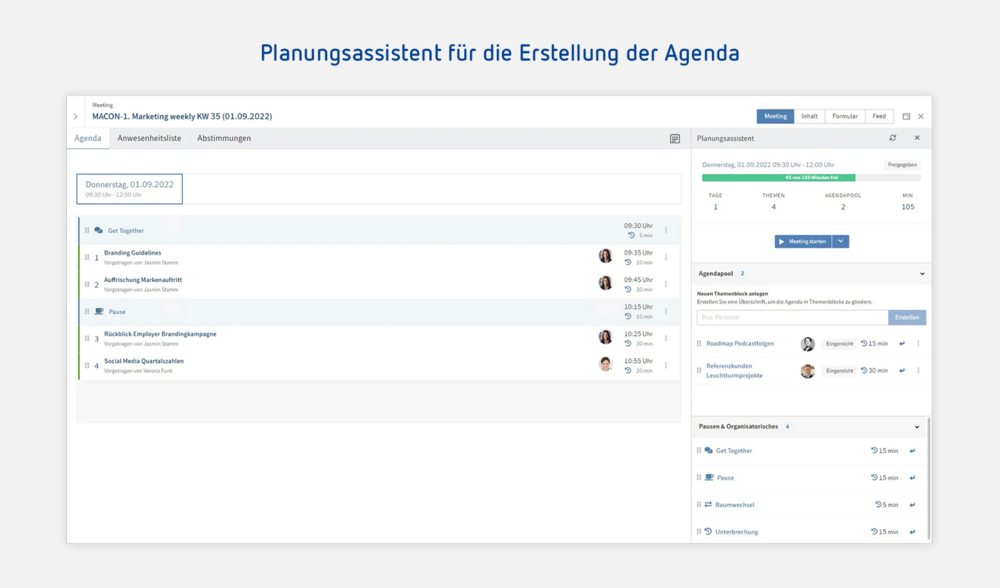Screen dimensions: 1000x588
Task: Click the refresh icon in Planungsassistent header
Action: click(893, 138)
